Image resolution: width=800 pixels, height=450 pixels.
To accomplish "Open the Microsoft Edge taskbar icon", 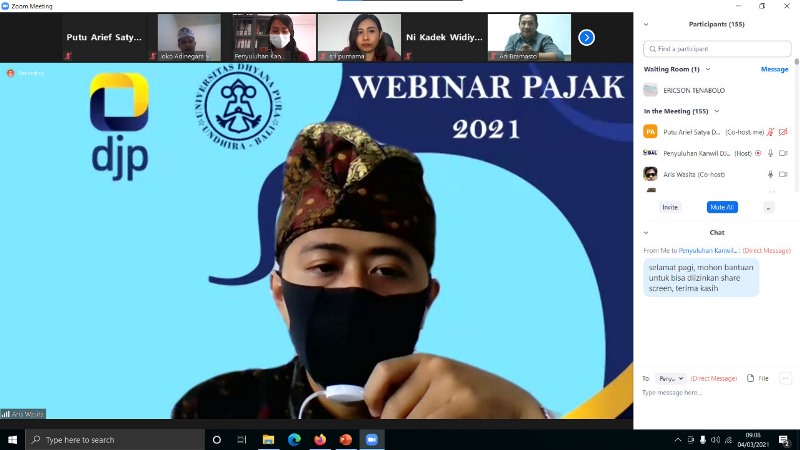I will point(294,439).
